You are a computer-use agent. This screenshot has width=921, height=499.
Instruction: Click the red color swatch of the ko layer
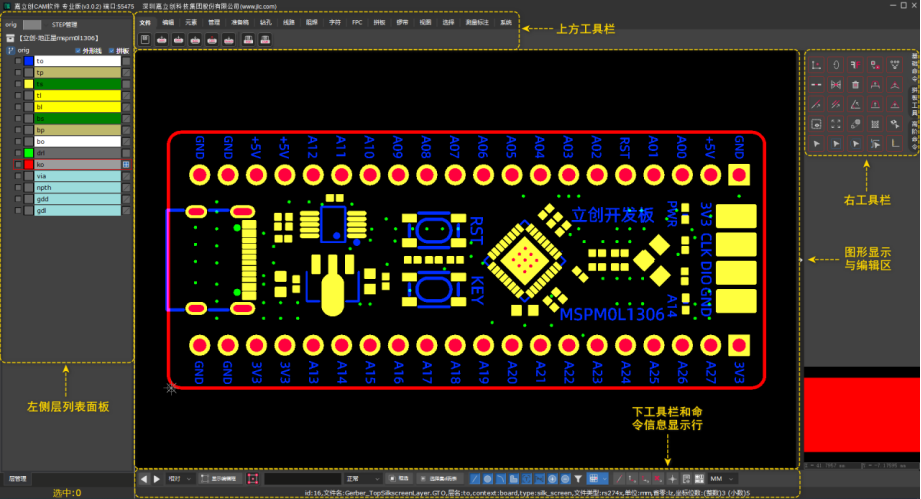28,164
